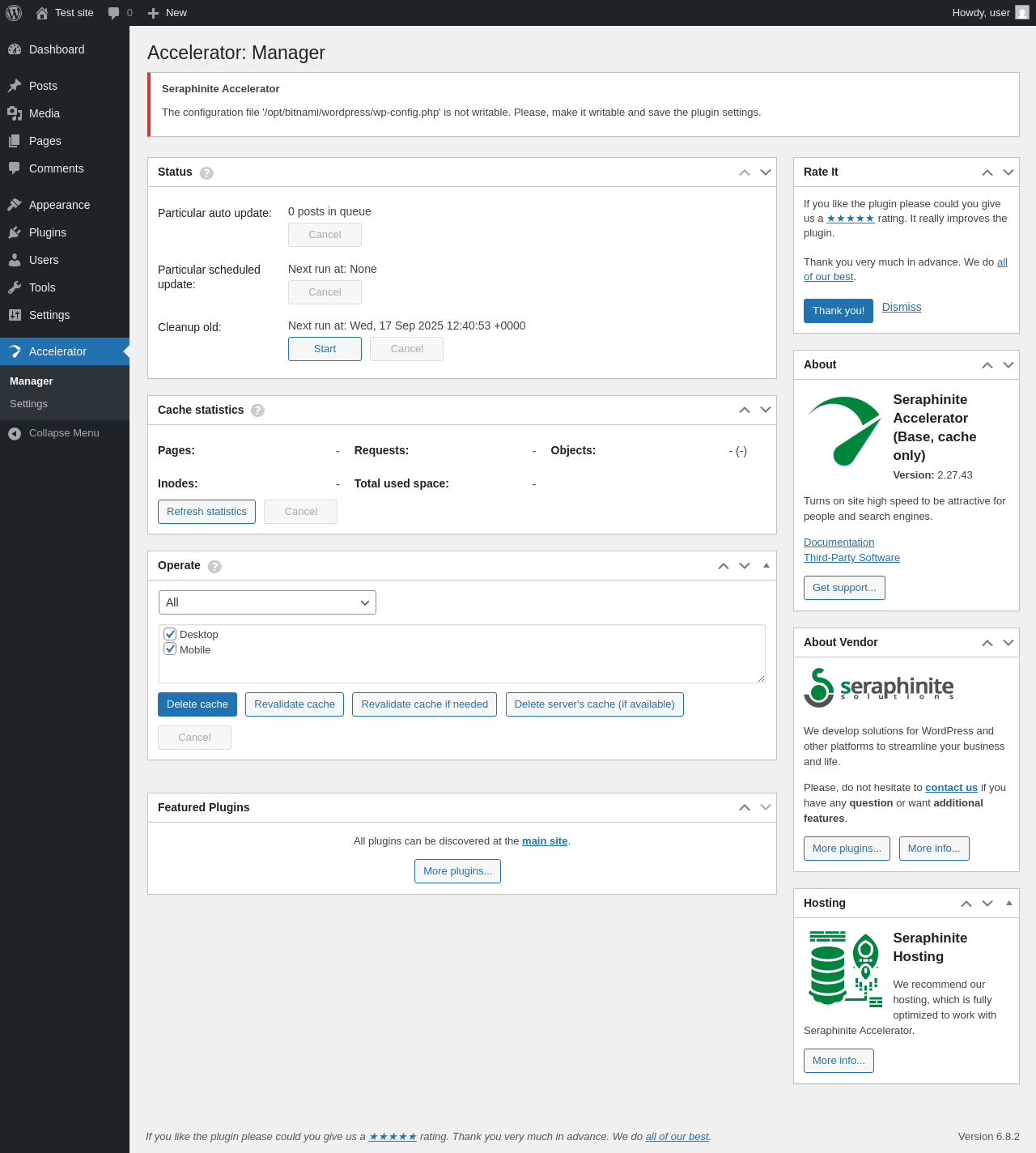Click More info... in Hosting panel
This screenshot has height=1153, width=1036.
(839, 1061)
